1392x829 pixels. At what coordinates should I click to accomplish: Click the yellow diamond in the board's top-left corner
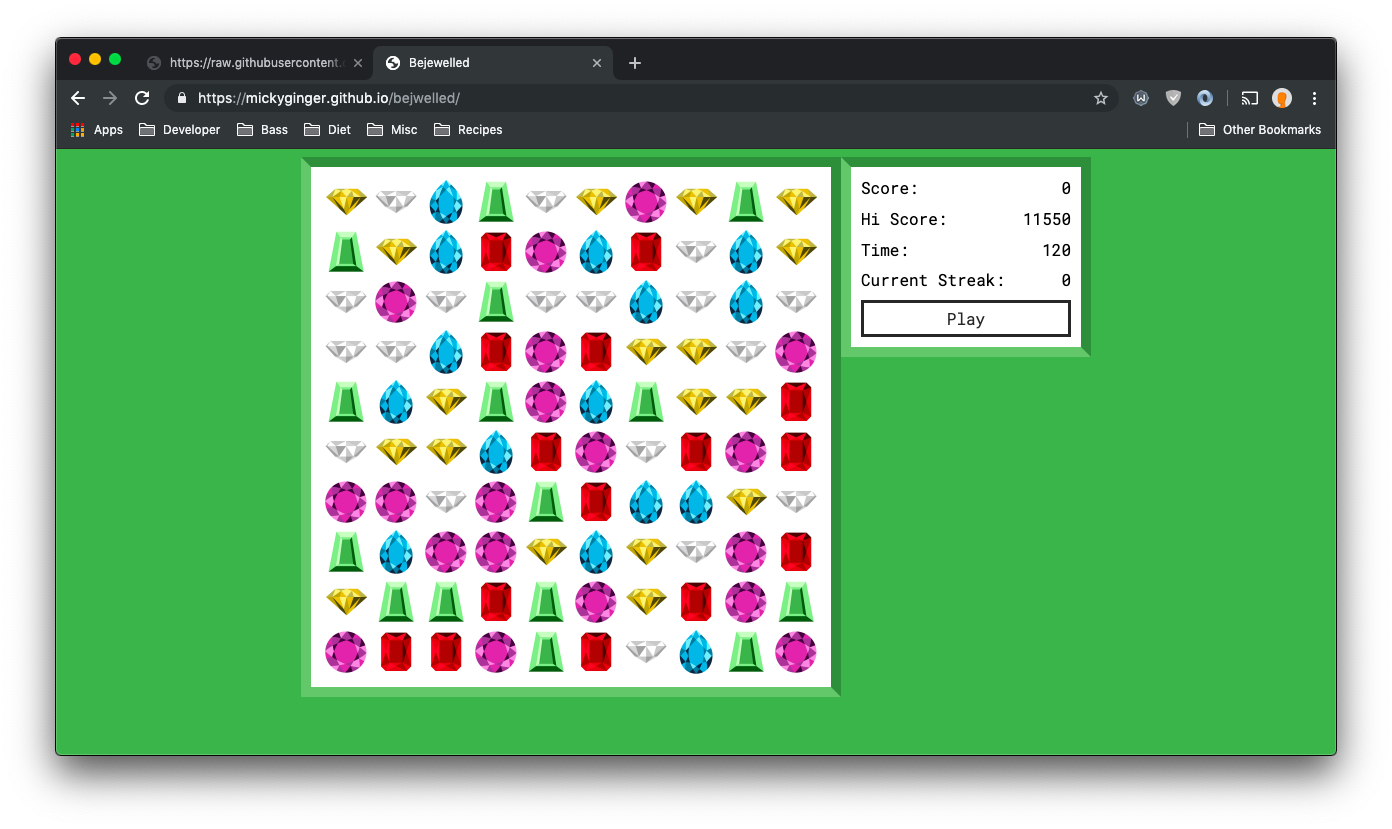pyautogui.click(x=346, y=201)
